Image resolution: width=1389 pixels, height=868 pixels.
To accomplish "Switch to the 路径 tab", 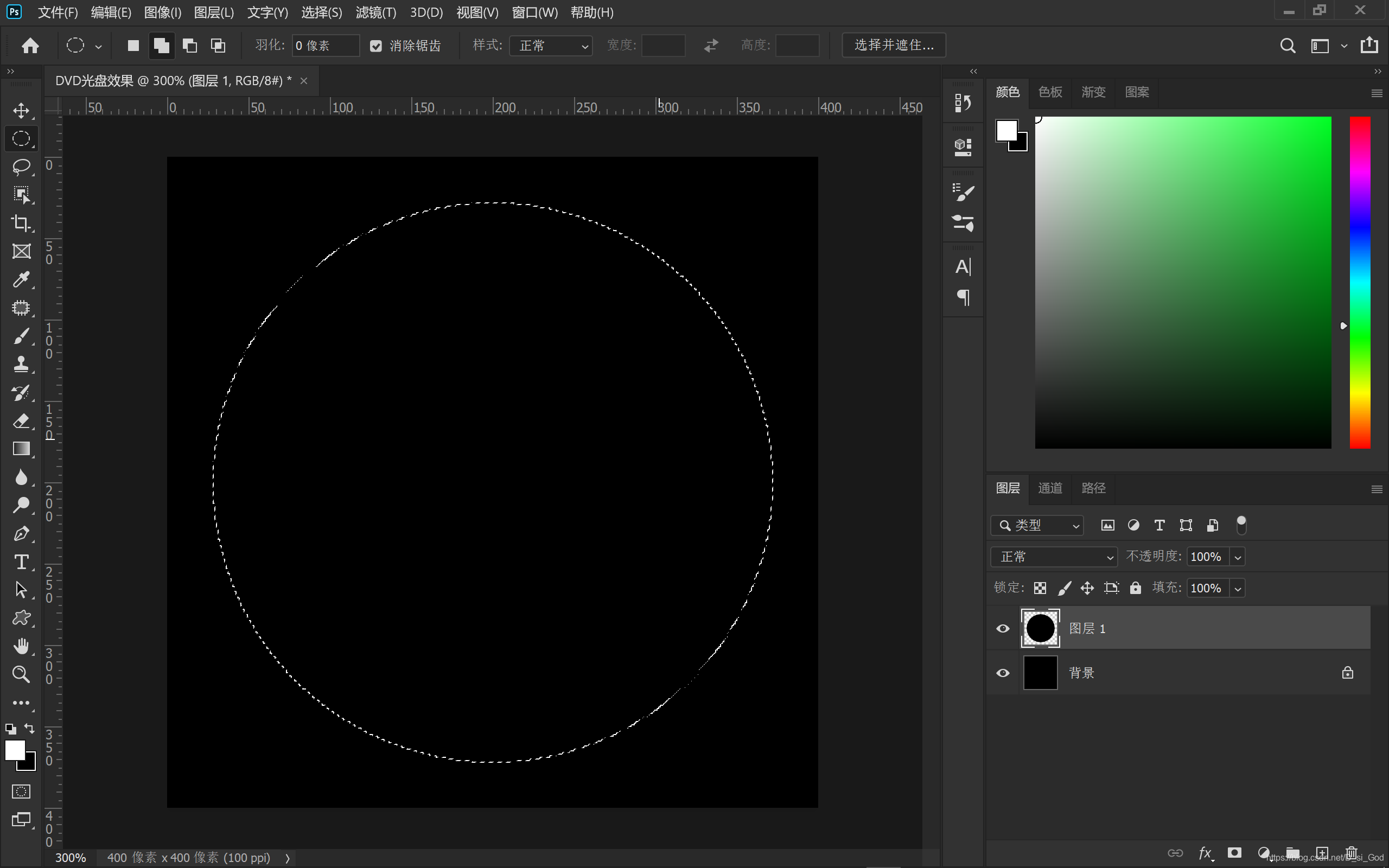I will click(1093, 488).
